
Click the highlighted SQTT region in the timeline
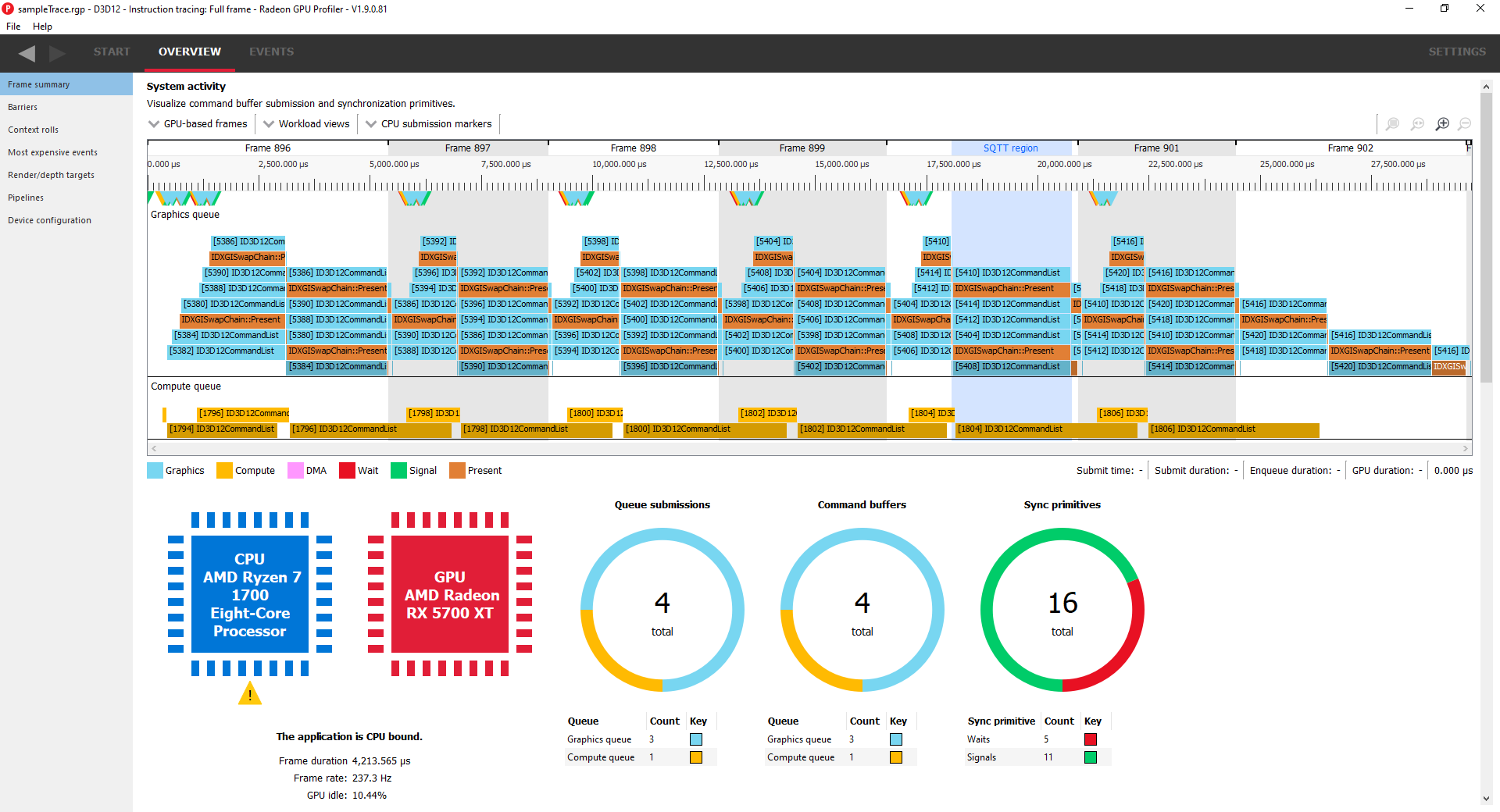[1011, 148]
